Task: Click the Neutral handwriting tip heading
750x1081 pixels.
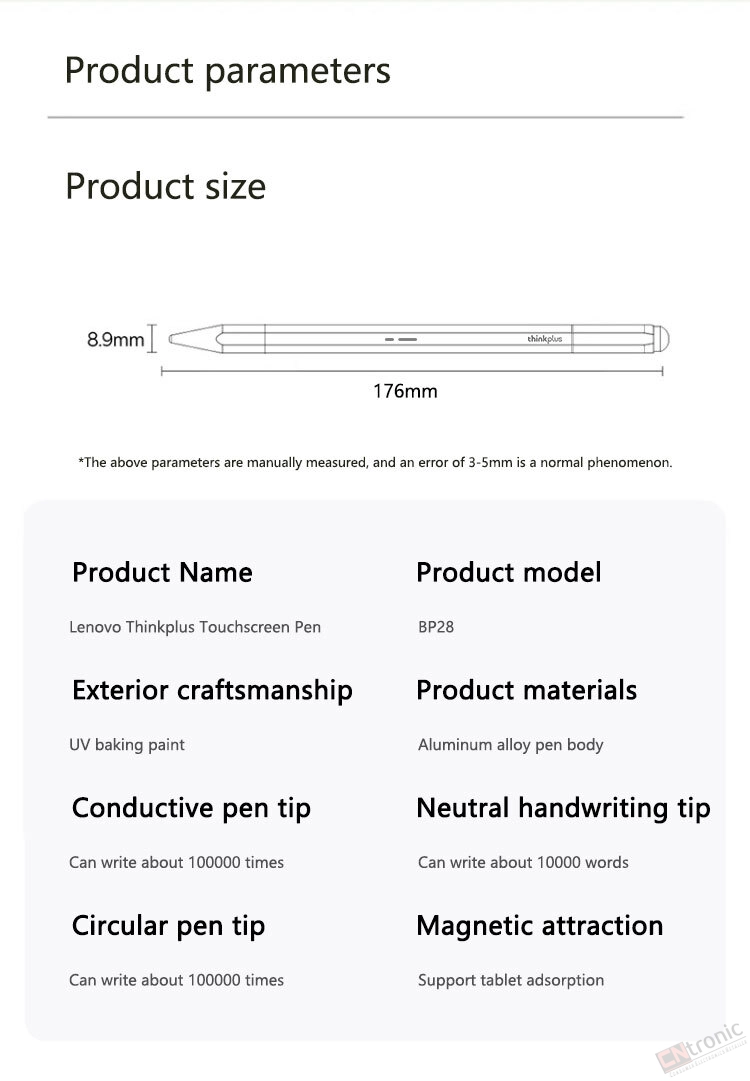Action: pos(563,808)
